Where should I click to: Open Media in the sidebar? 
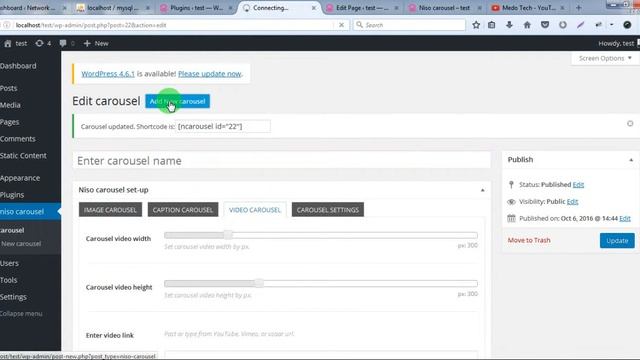[10, 105]
